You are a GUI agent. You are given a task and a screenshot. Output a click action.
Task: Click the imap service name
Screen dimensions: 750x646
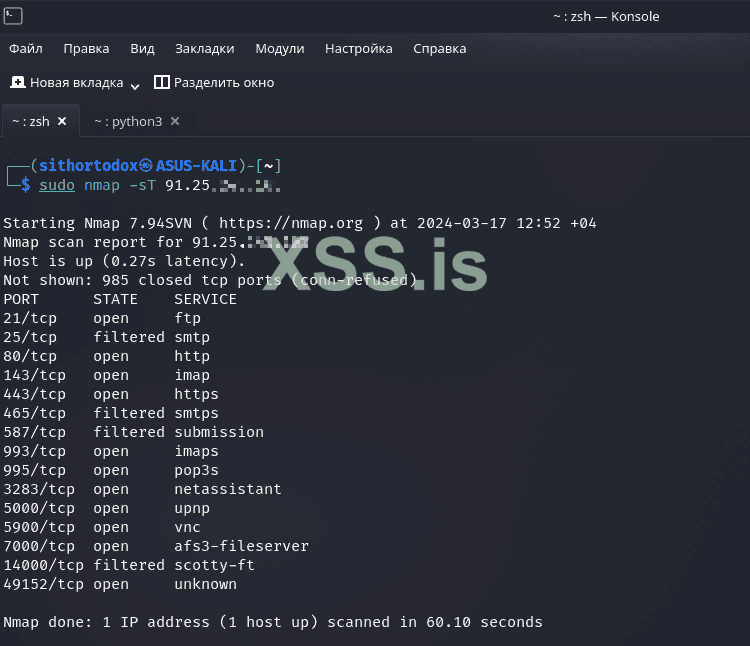coord(192,375)
